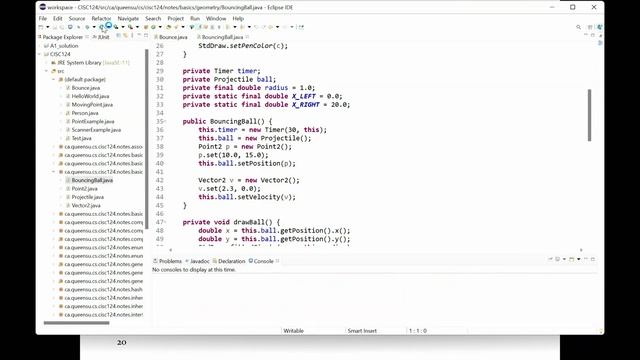Image resolution: width=640 pixels, height=360 pixels.
Task: Click Link with Editor icon in Package Explorer
Action: [x=125, y=36]
